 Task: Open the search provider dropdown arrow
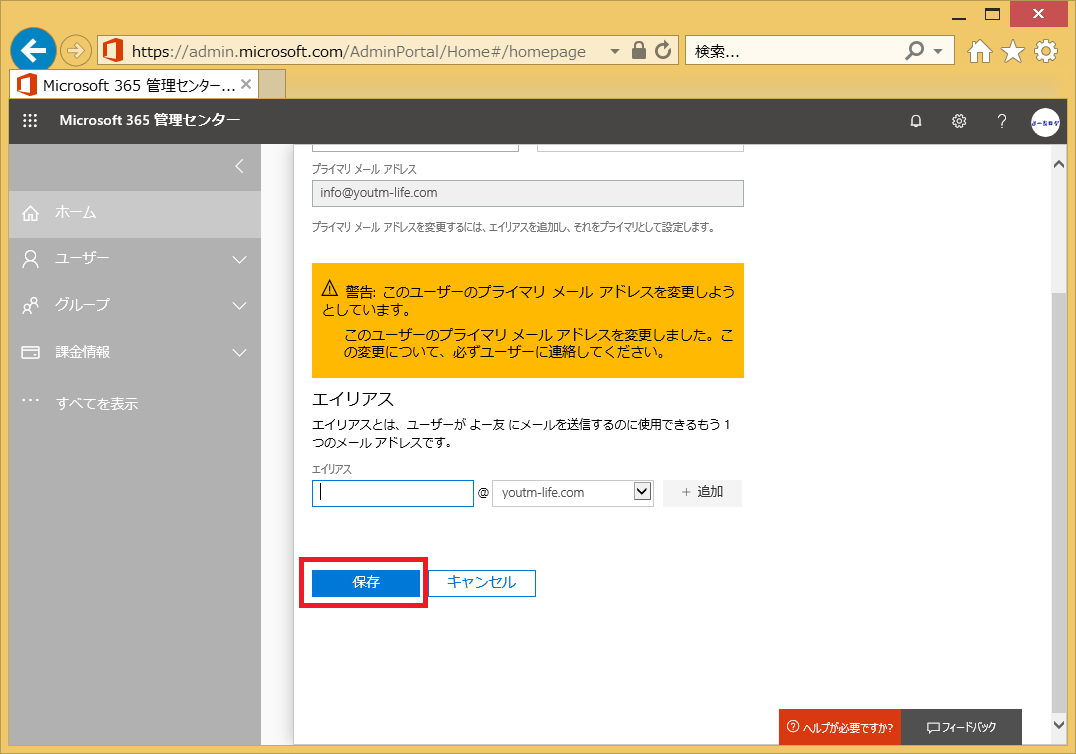(938, 51)
